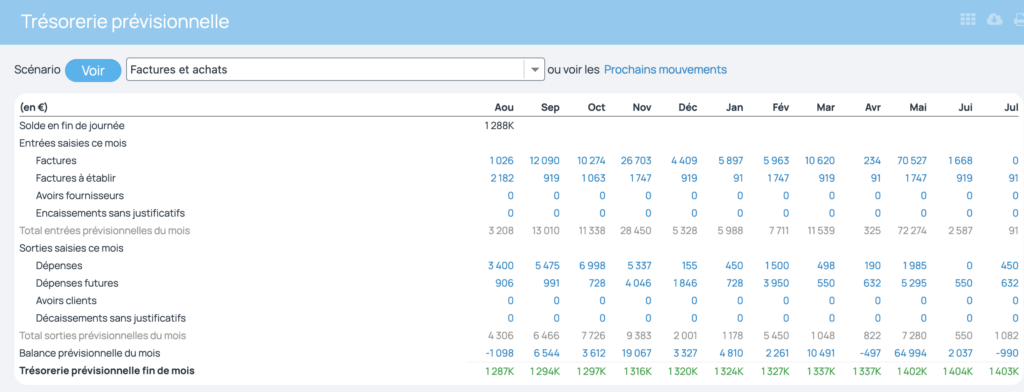
Task: Open the grid view icon in header
Action: pos(968,20)
